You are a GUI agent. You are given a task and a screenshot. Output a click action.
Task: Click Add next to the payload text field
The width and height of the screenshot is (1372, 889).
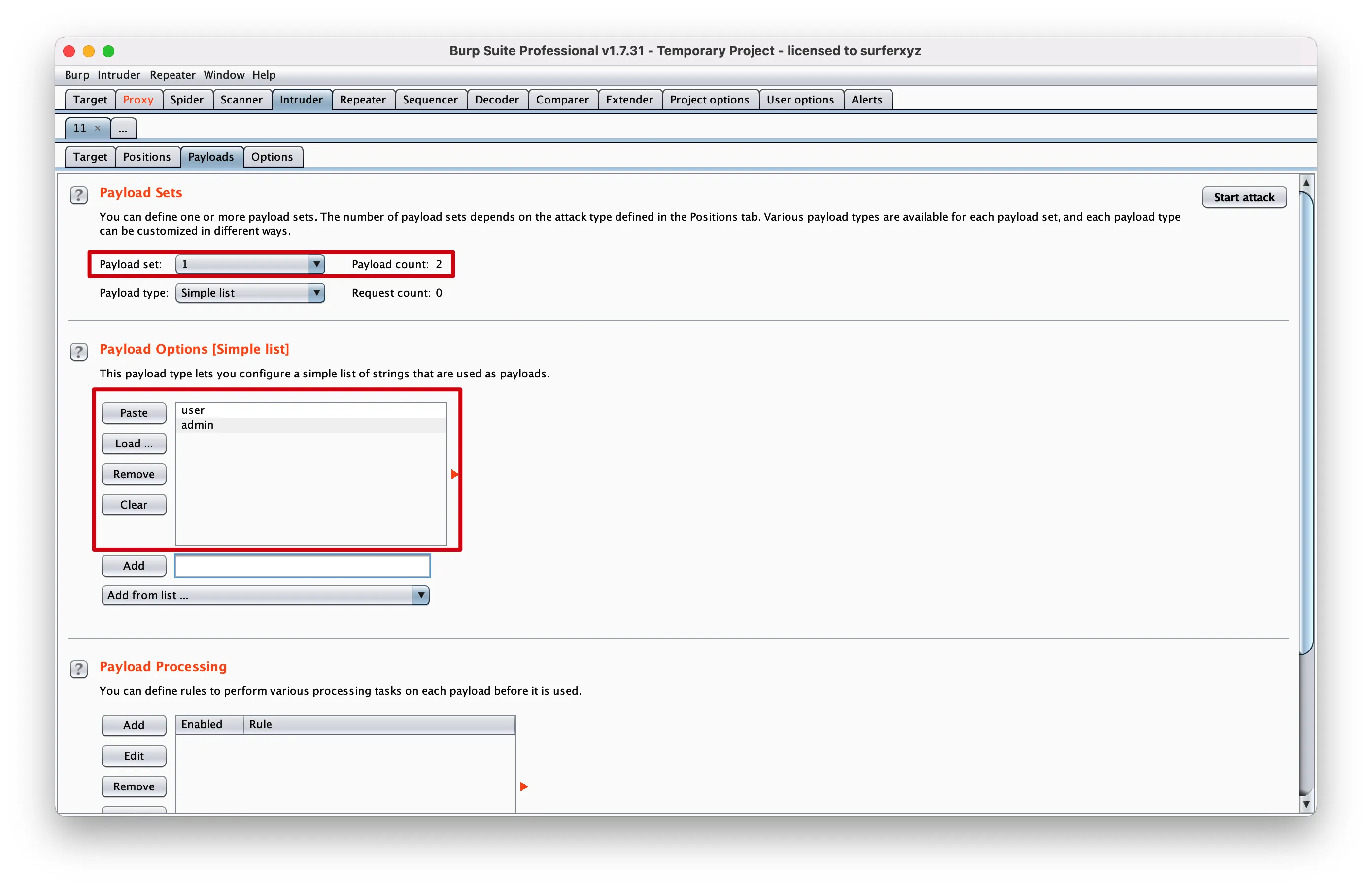134,566
